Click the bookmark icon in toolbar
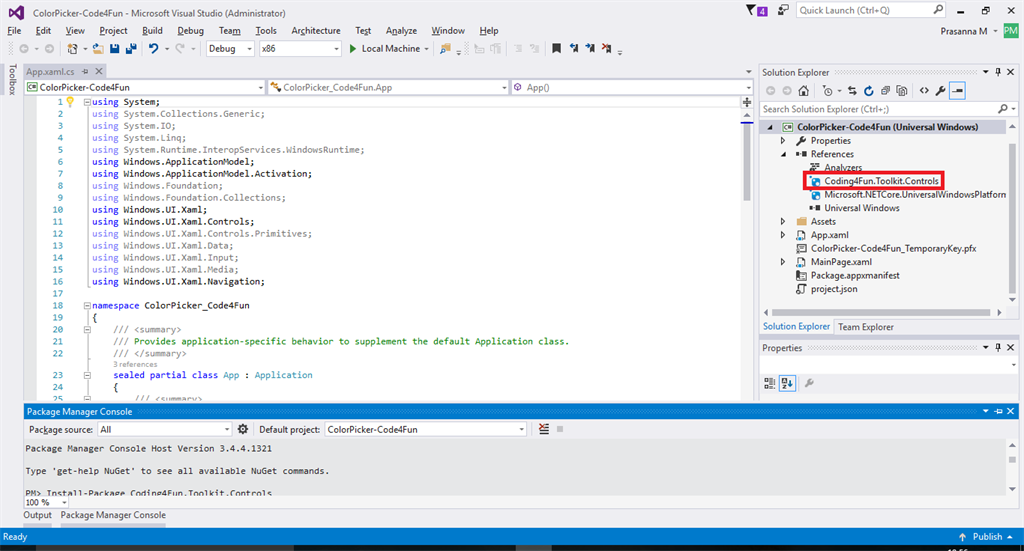The width and height of the screenshot is (1024, 551). point(556,48)
